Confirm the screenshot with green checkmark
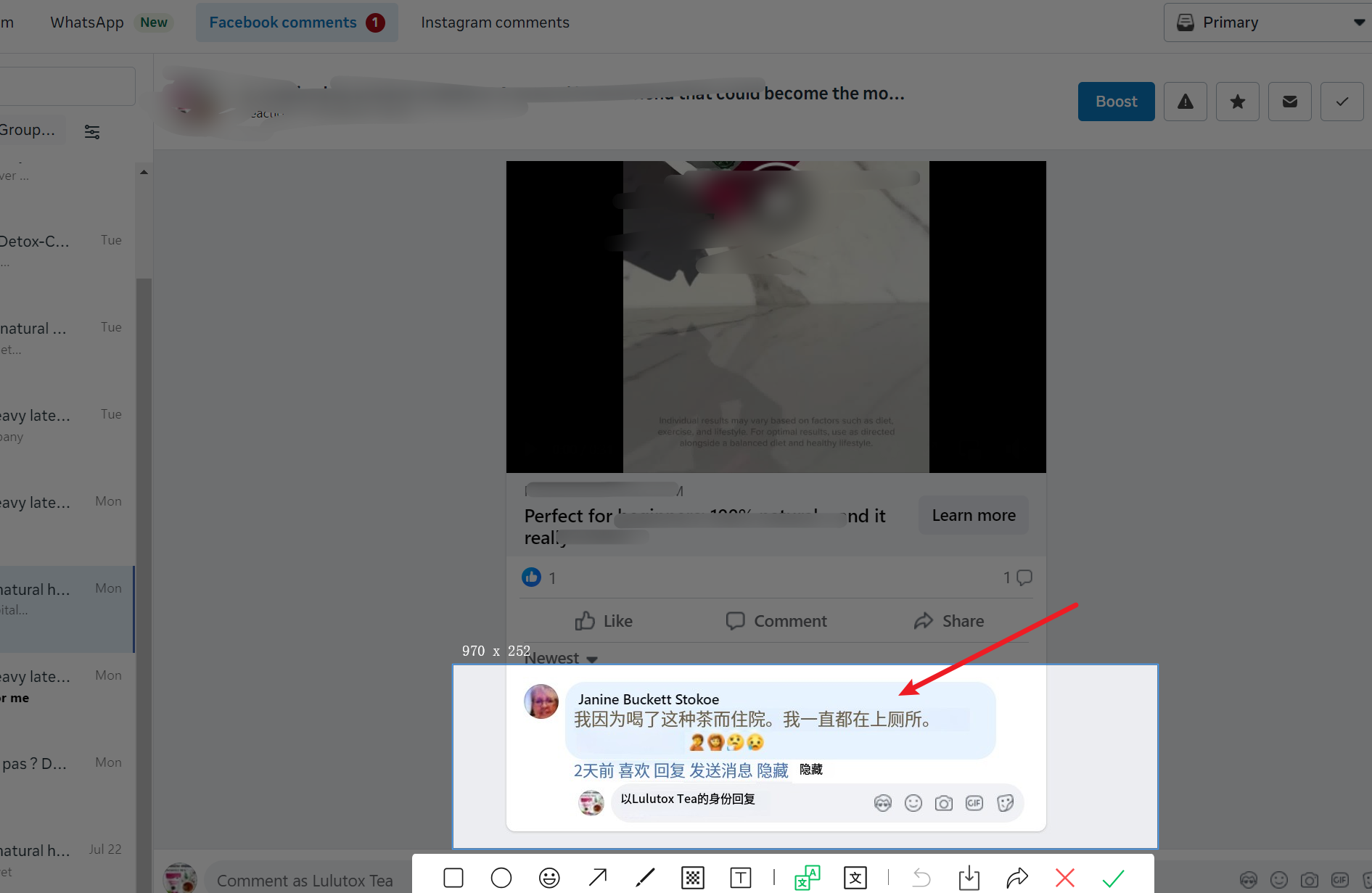Screen dimensions: 1372x893 [1113, 878]
